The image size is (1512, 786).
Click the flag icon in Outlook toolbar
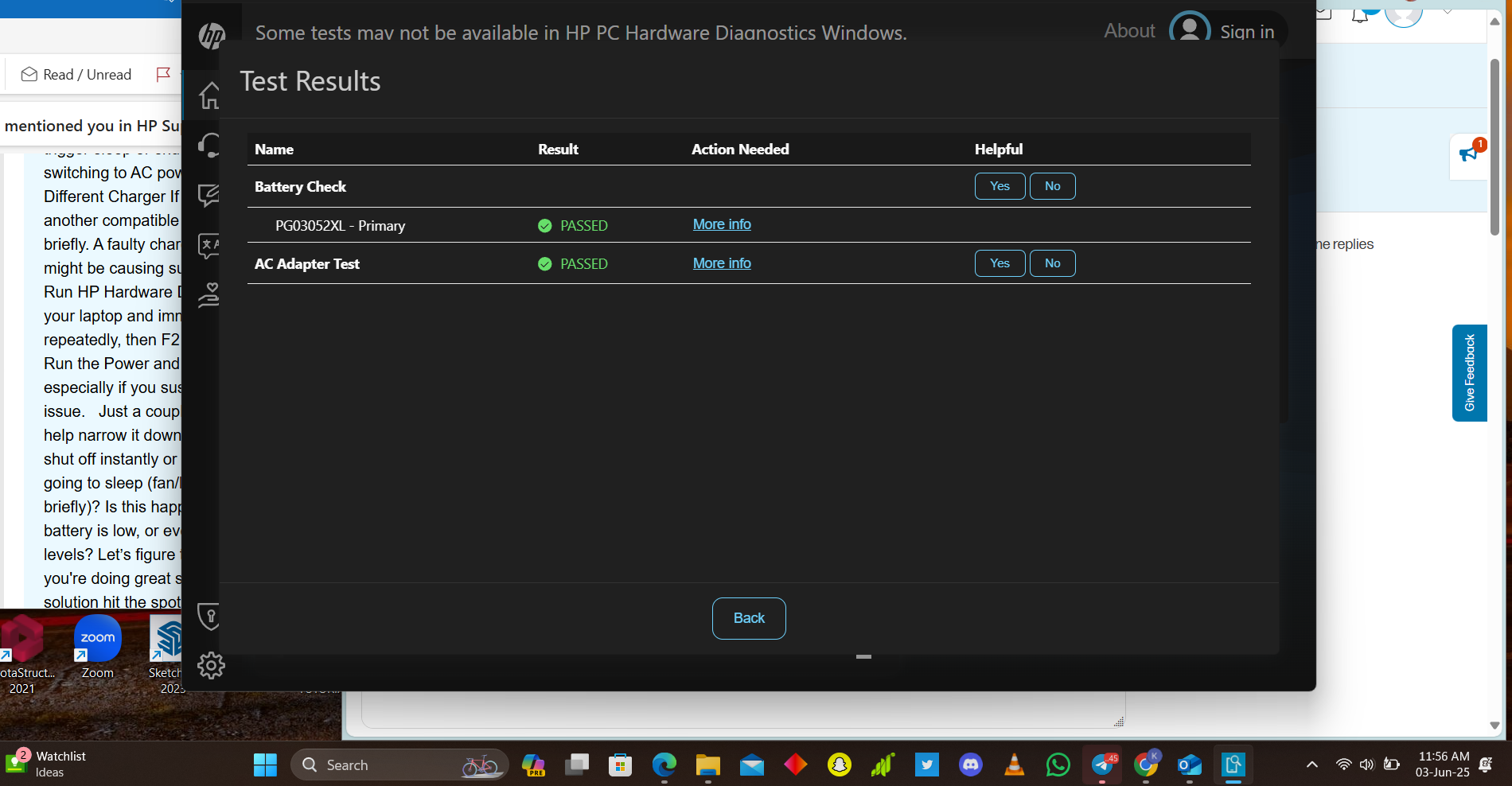pyautogui.click(x=164, y=74)
